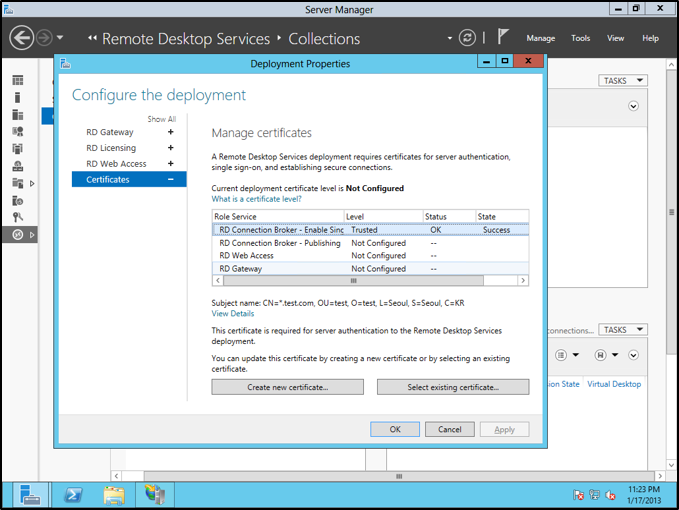679x510 pixels.
Task: Open File Explorer from the taskbar
Action: click(114, 494)
